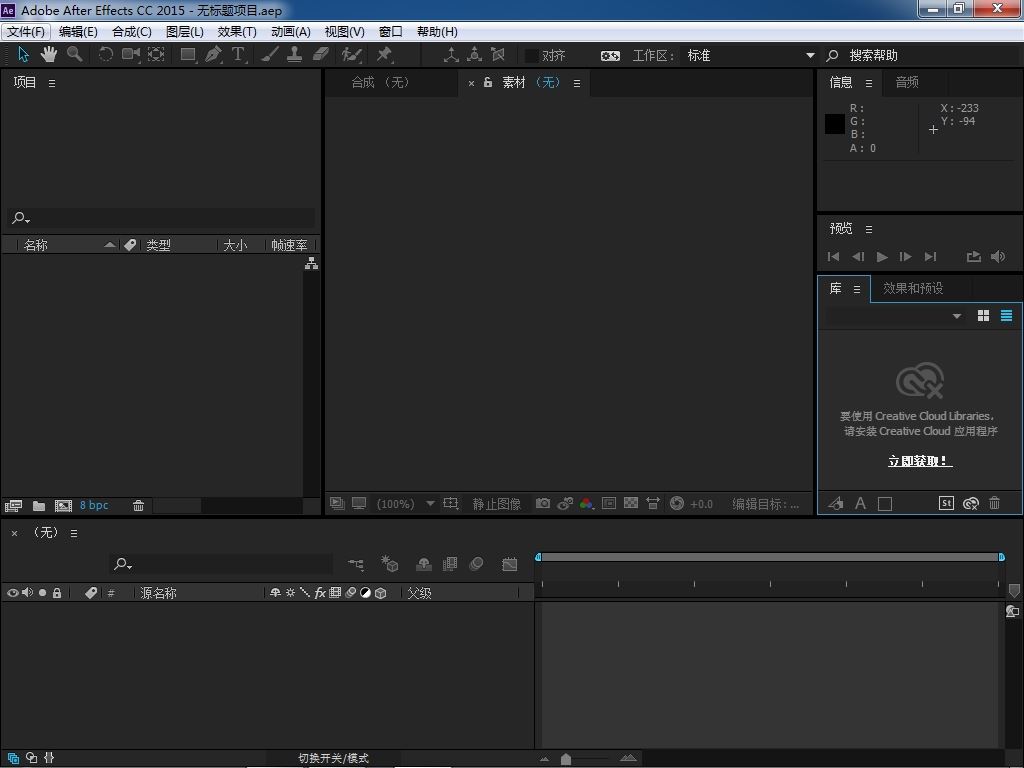
Task: Mute audio in the Preview panel
Action: [x=998, y=257]
